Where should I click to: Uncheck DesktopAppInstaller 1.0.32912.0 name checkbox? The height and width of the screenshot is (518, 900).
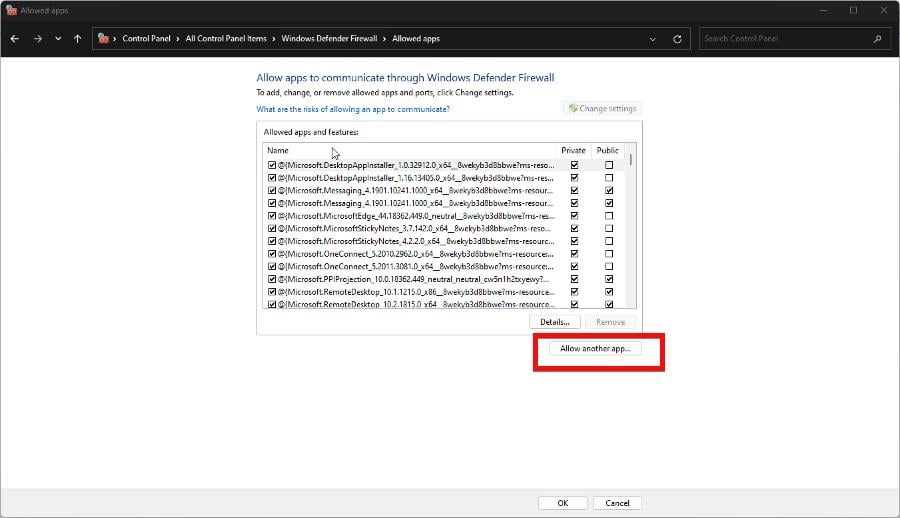272,165
